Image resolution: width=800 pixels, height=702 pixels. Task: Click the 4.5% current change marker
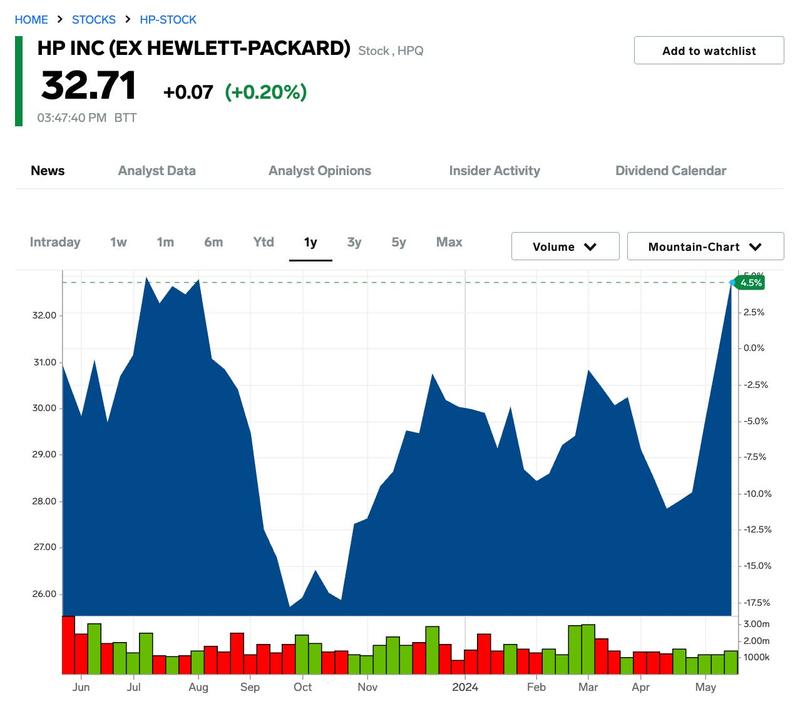coord(749,283)
